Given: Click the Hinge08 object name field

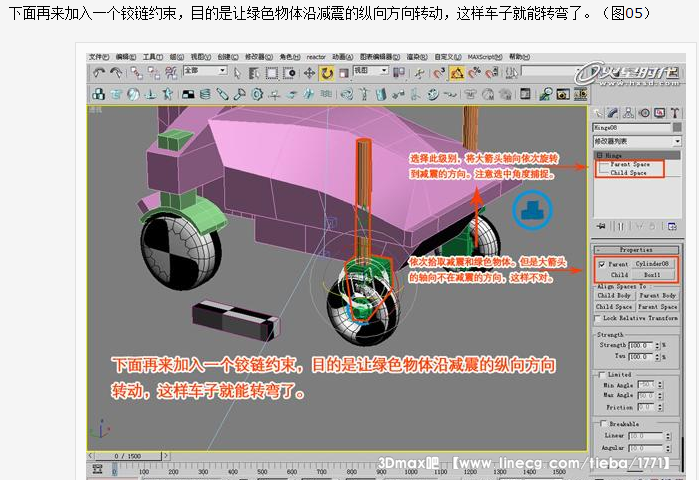Looking at the screenshot, I should coord(632,127).
